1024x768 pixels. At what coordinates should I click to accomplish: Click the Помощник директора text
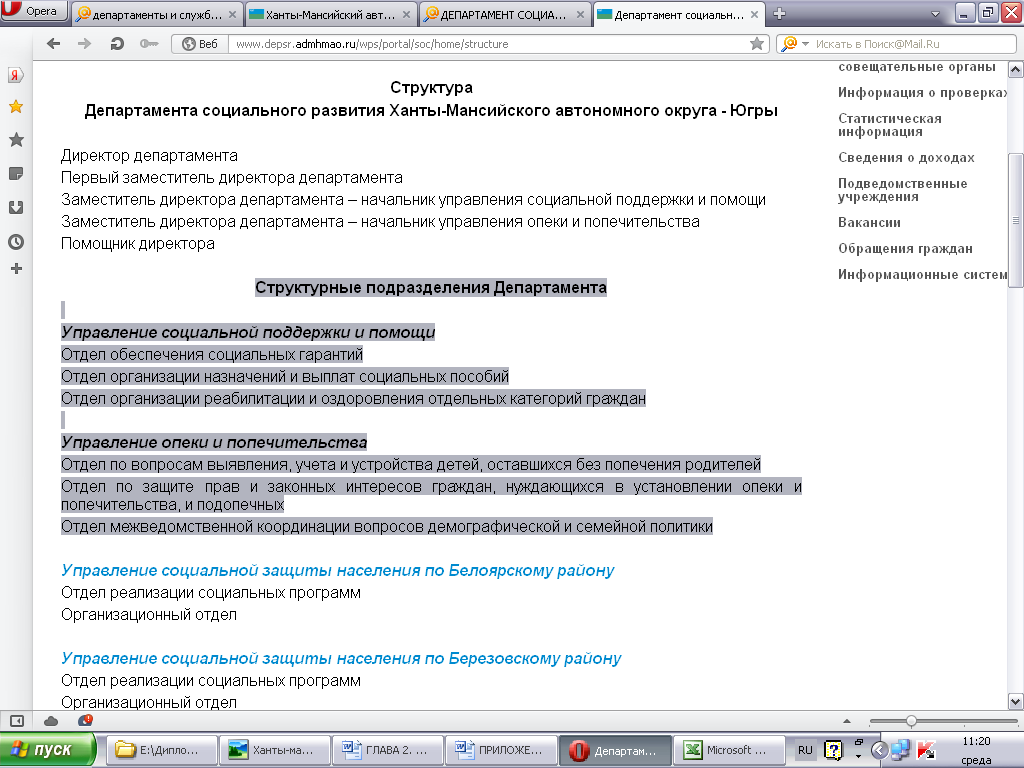138,244
